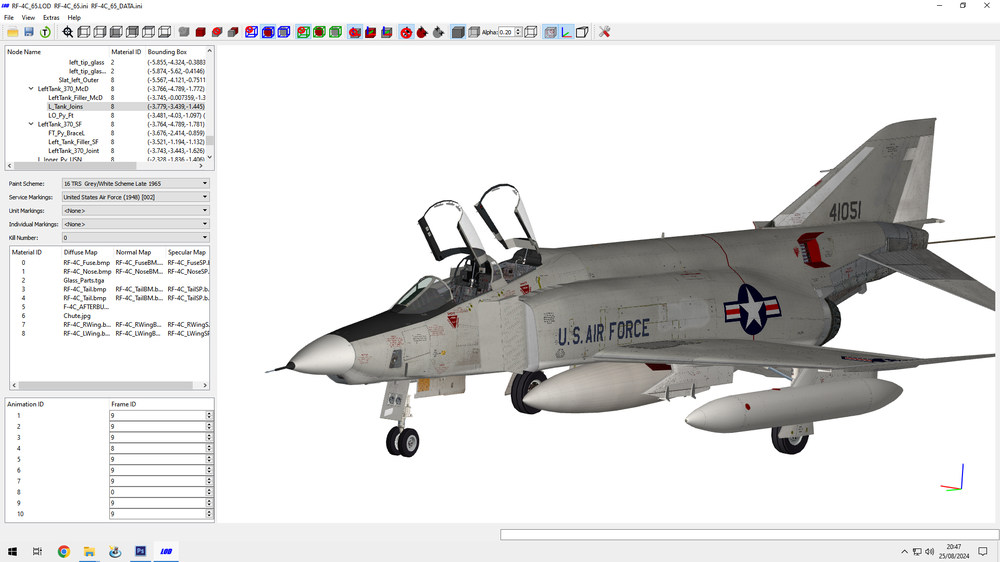Screen dimensions: 1000x562
Task: Toggle the solid dark gray cube shading button
Action: [x=458, y=32]
